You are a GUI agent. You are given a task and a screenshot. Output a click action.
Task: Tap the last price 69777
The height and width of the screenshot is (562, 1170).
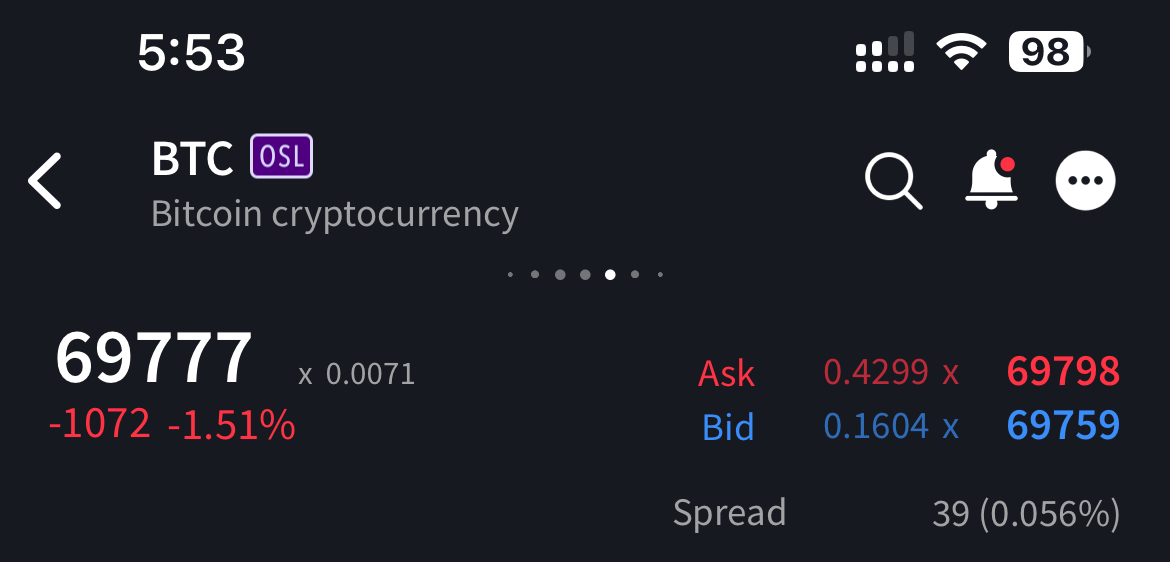(154, 358)
